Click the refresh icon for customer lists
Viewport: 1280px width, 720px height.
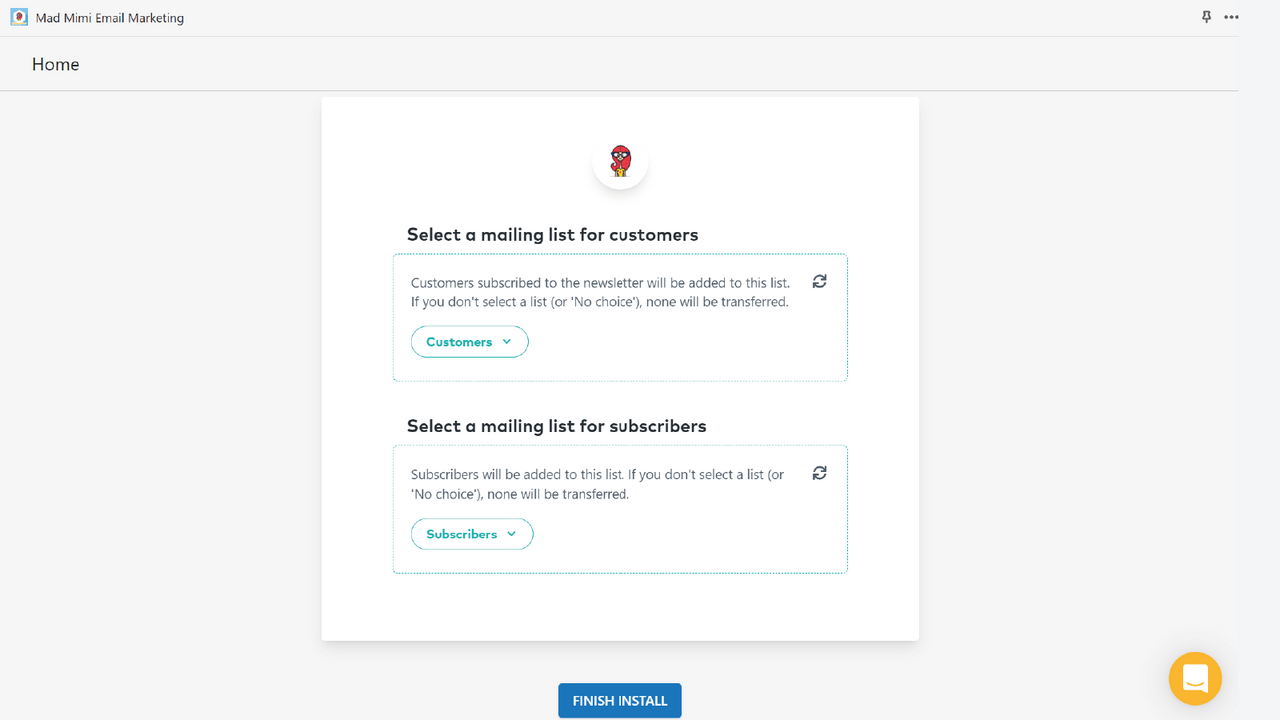(x=819, y=281)
